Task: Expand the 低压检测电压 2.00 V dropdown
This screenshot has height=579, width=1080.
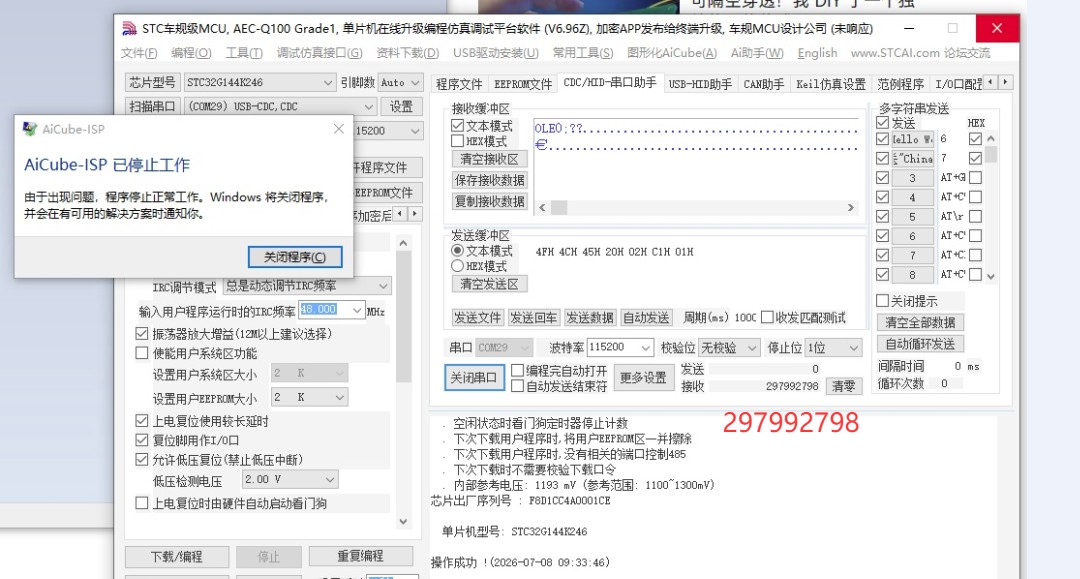Action: 330,479
